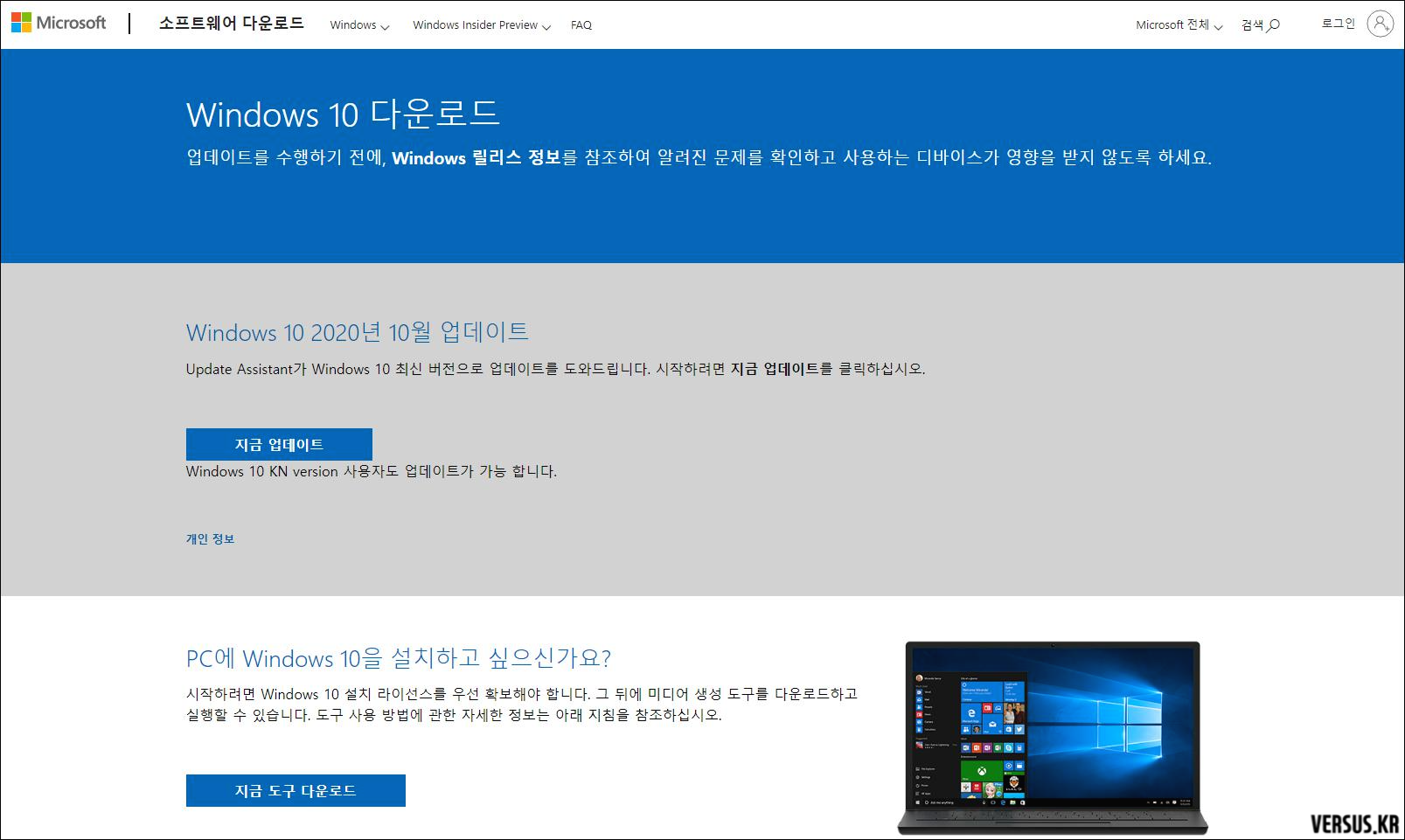
Task: Click the Microsoft logo
Action: 59,24
